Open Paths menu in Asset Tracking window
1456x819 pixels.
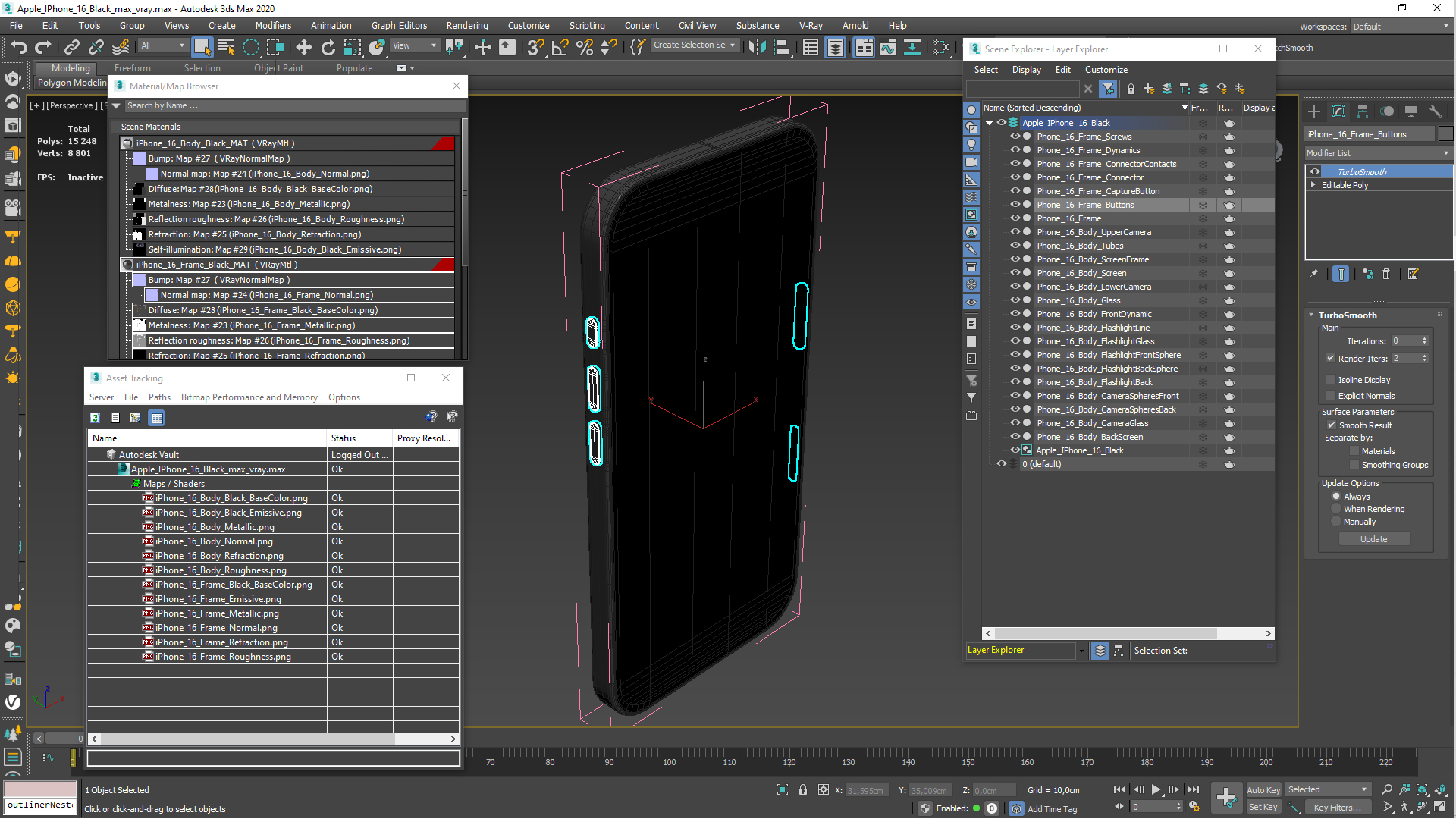point(159,397)
